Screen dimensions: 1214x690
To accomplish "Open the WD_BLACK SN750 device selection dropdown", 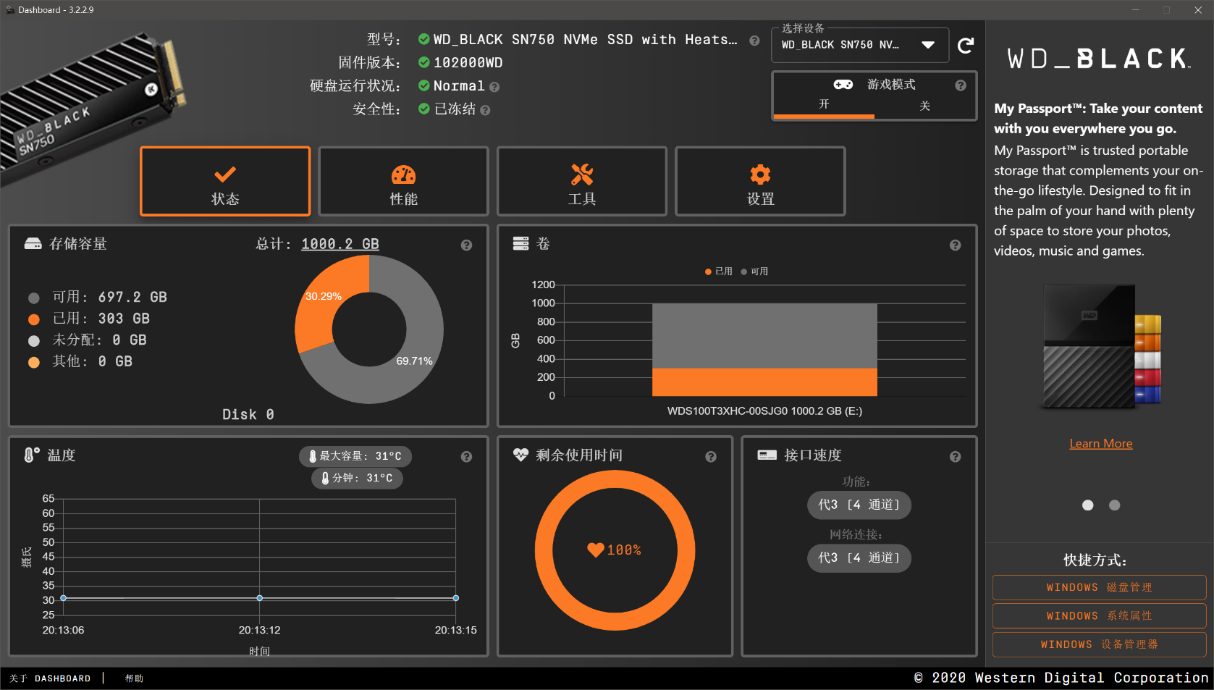I will click(860, 45).
